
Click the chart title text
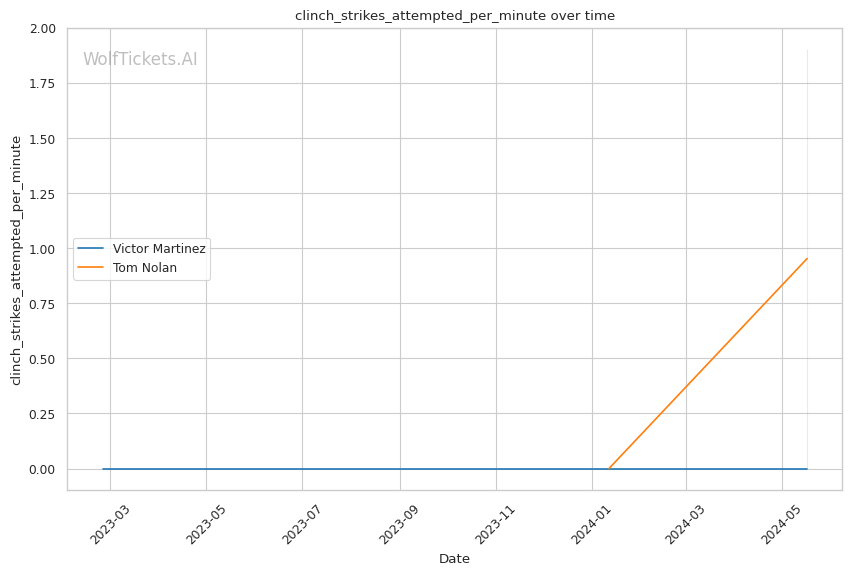pyautogui.click(x=455, y=15)
